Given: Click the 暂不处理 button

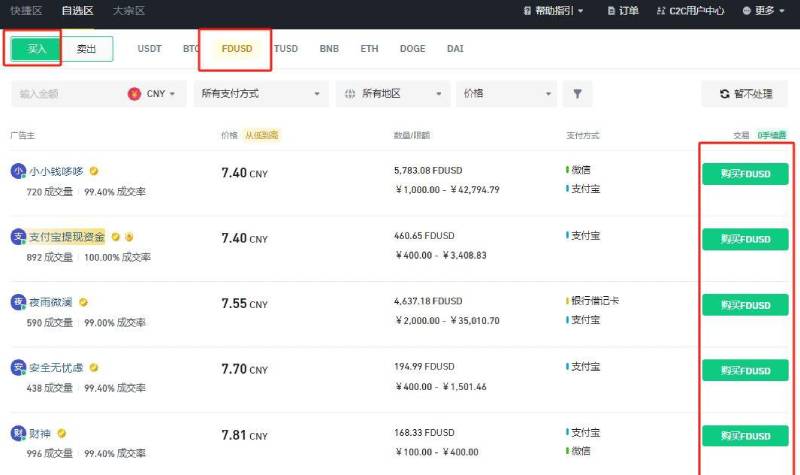Looking at the screenshot, I should [x=745, y=94].
